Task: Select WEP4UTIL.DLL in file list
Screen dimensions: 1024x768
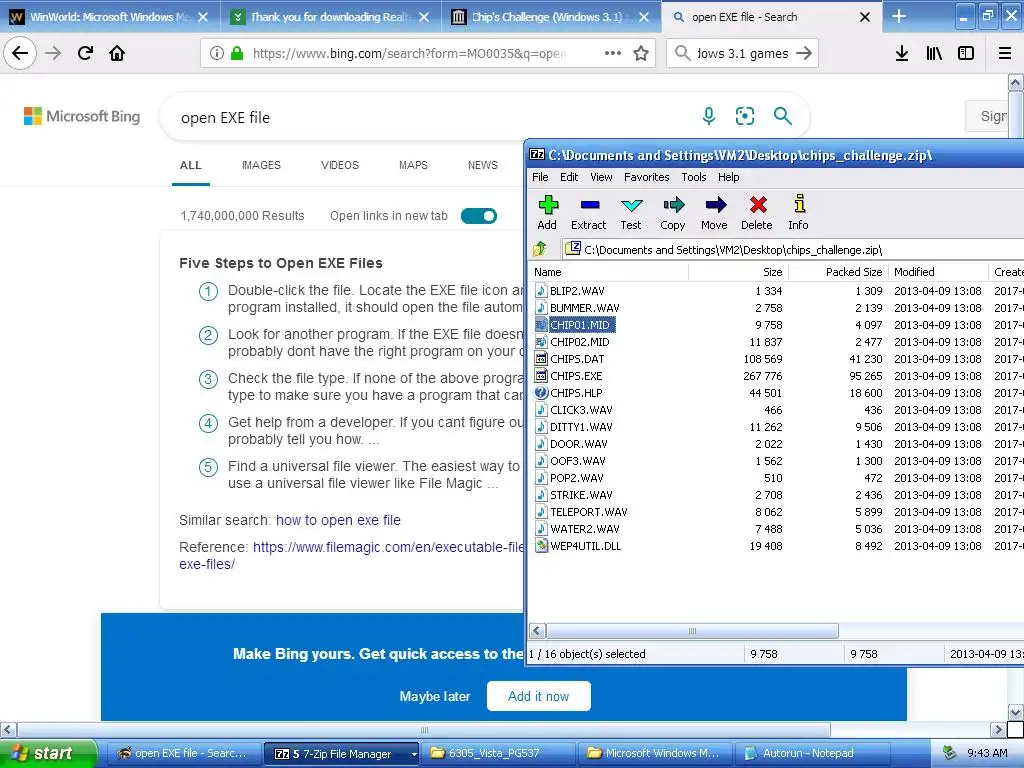Action: tap(585, 546)
